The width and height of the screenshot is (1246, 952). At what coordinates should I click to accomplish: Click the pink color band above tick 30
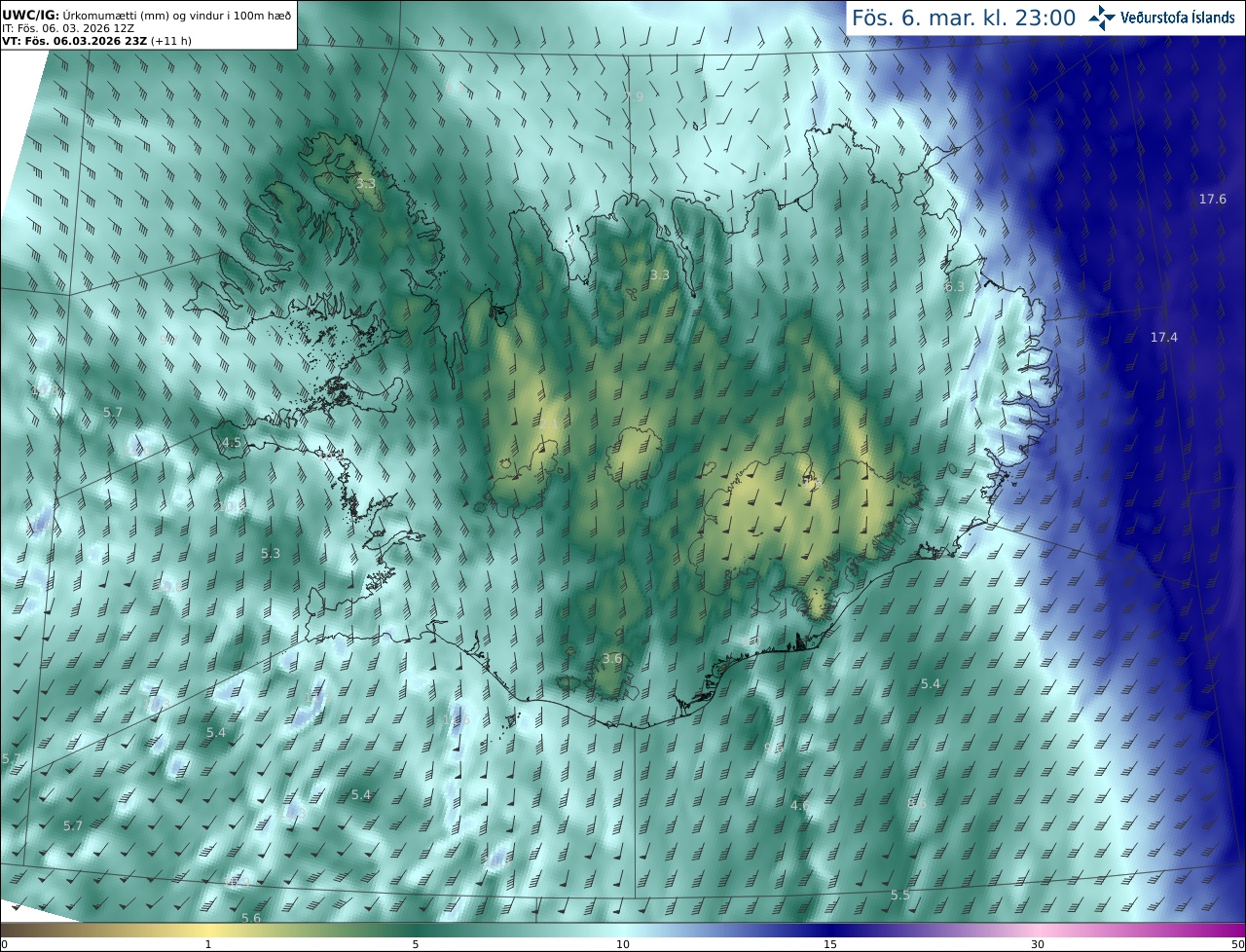coord(1038,930)
